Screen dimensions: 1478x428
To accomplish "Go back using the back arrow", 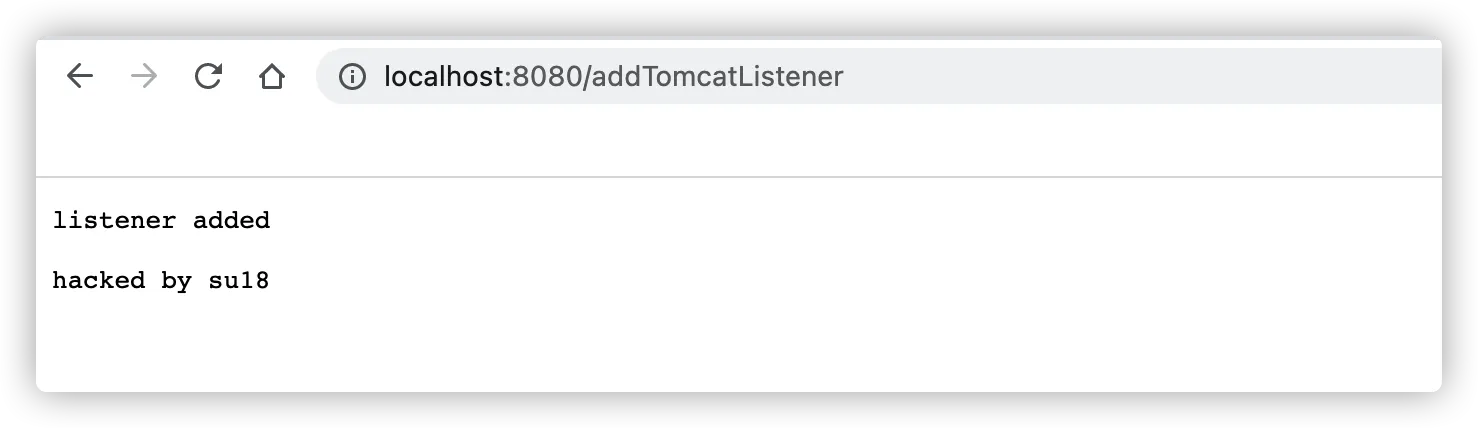I will pyautogui.click(x=79, y=76).
